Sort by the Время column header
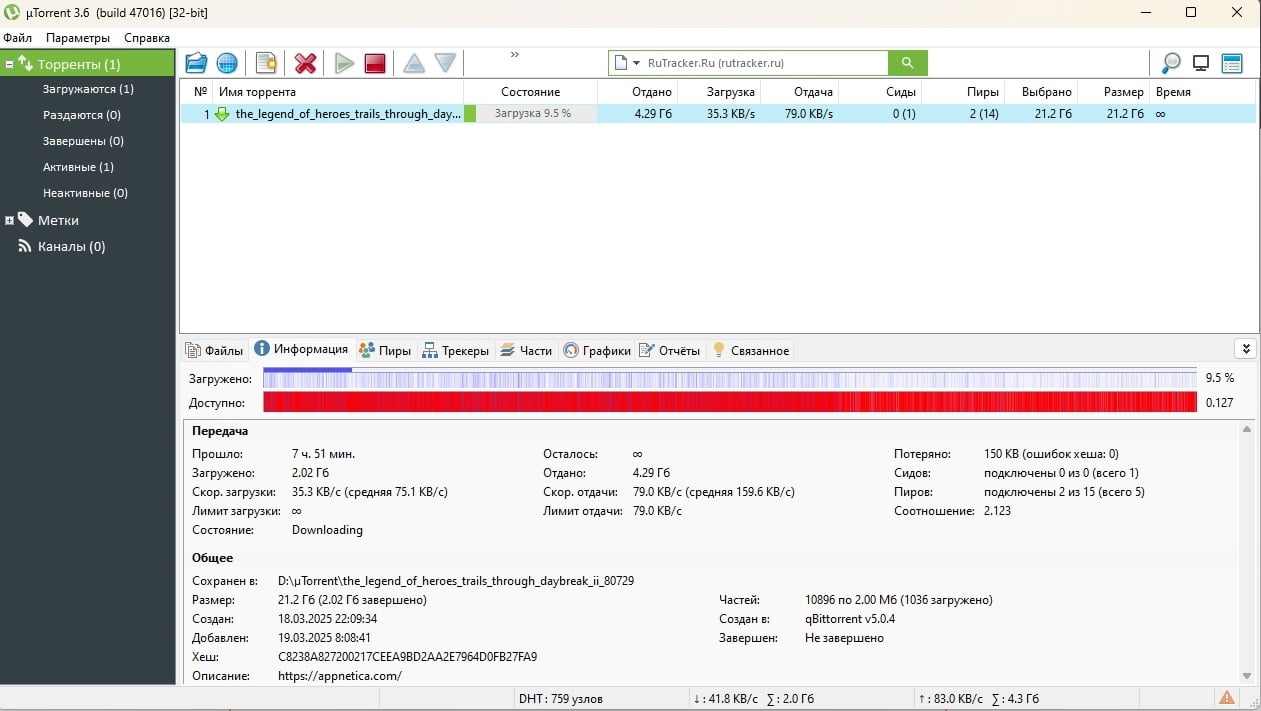This screenshot has width=1261, height=711. point(1203,92)
